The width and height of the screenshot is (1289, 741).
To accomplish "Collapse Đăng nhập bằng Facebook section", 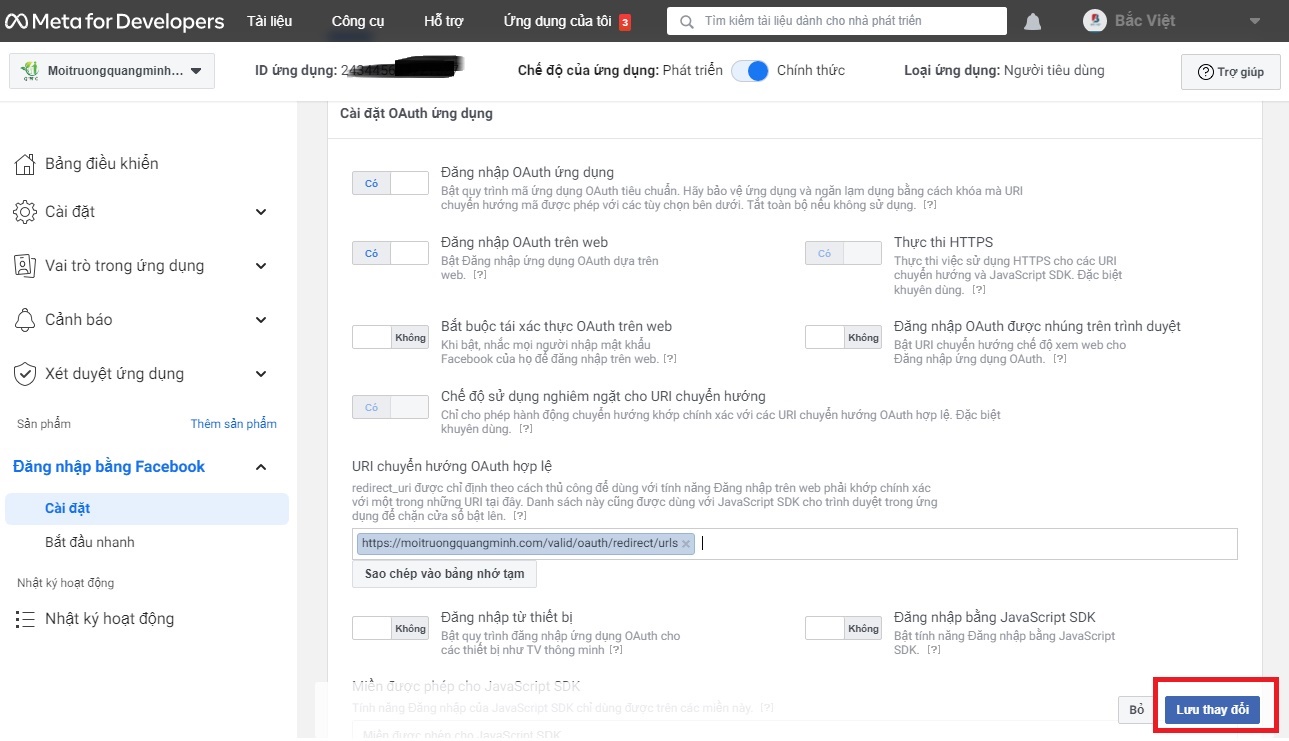I will coord(261,467).
